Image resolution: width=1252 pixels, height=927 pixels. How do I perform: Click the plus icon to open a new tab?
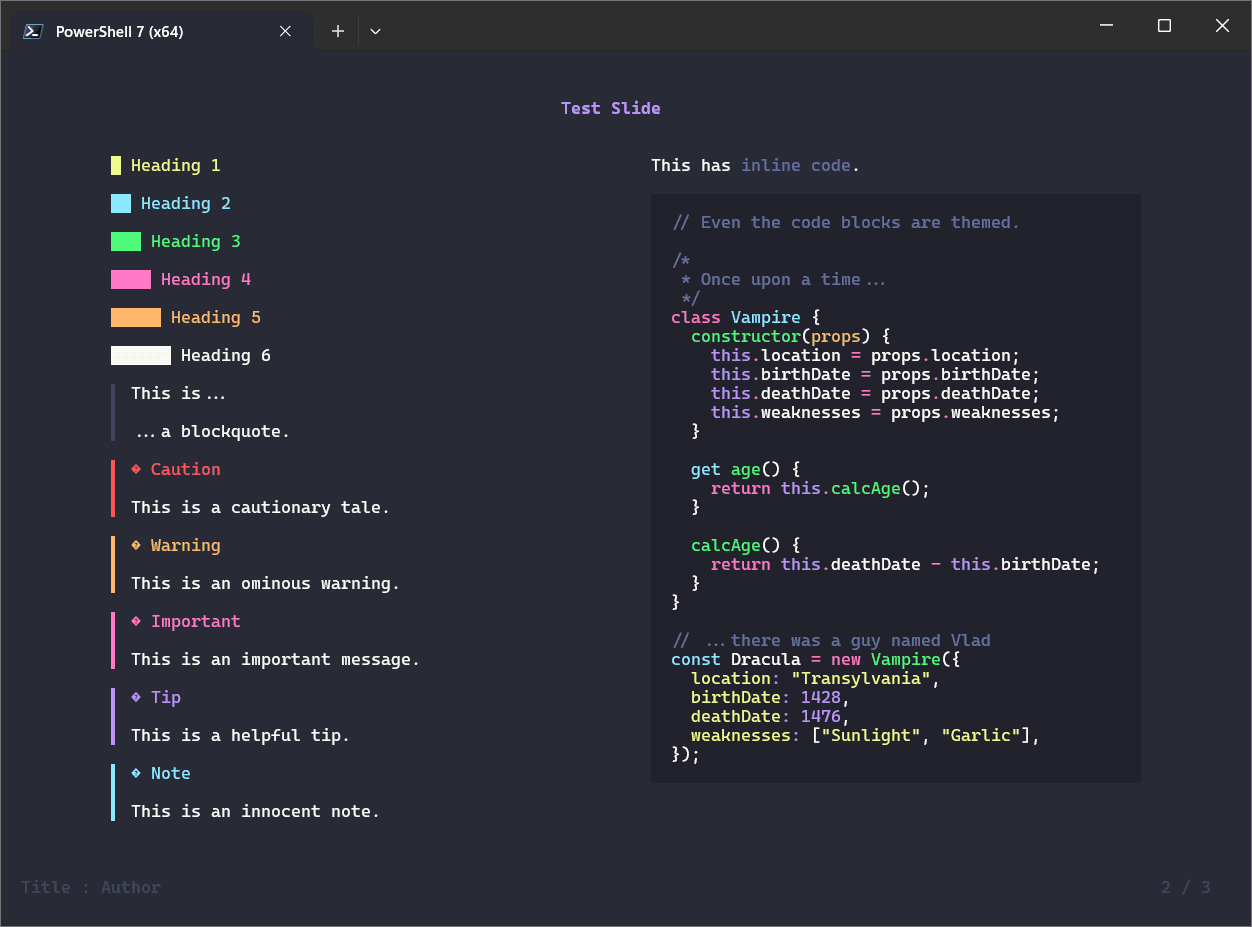point(337,31)
